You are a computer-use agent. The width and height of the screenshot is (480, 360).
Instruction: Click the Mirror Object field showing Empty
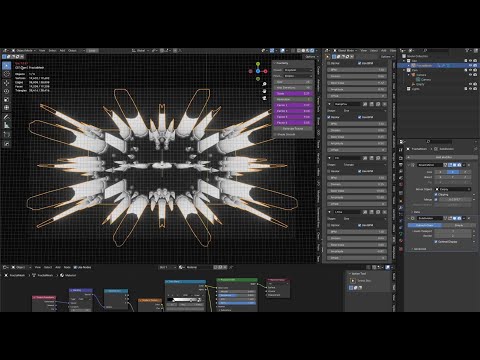(x=453, y=189)
